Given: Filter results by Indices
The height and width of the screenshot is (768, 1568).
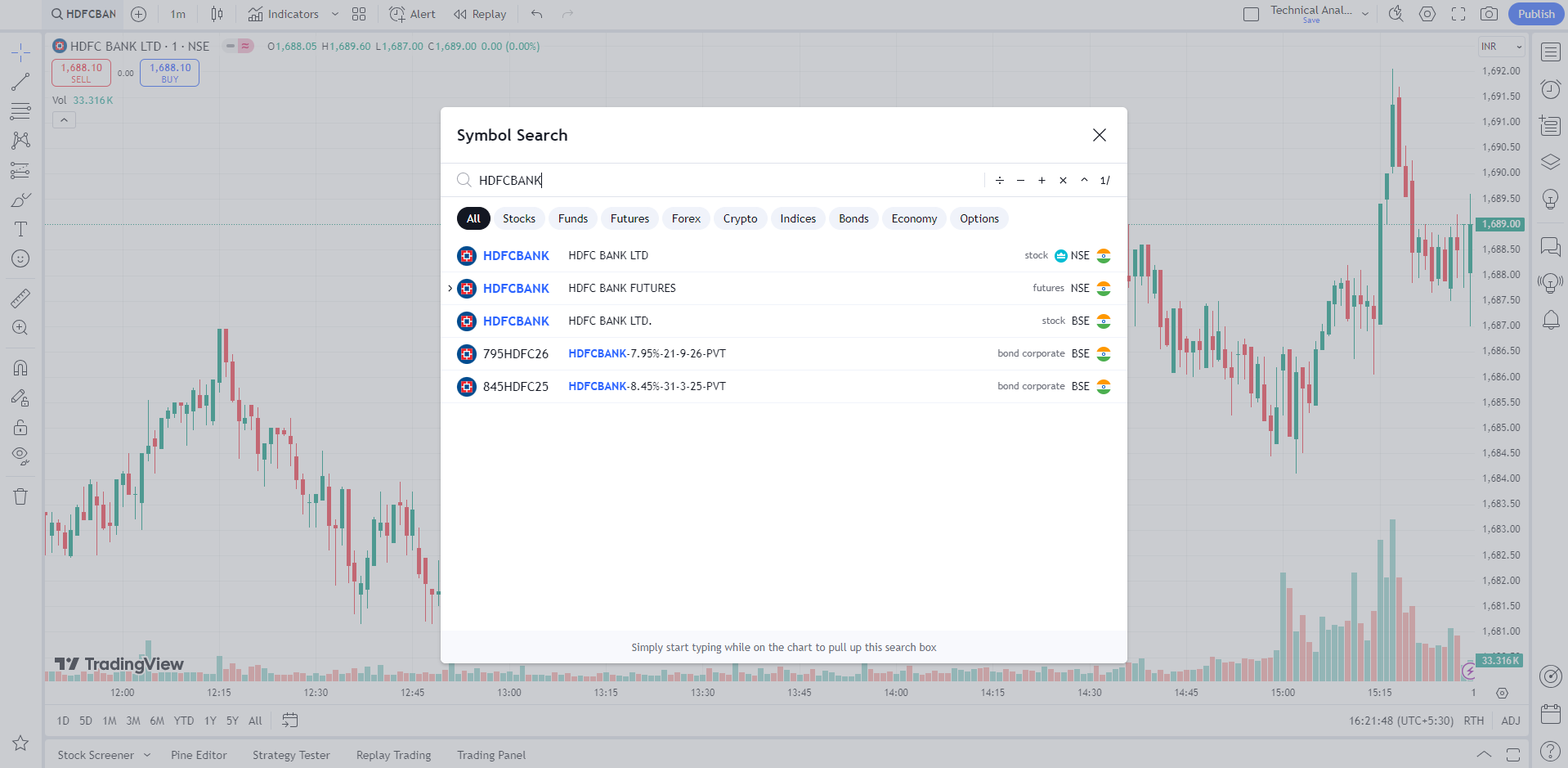Looking at the screenshot, I should pos(798,218).
